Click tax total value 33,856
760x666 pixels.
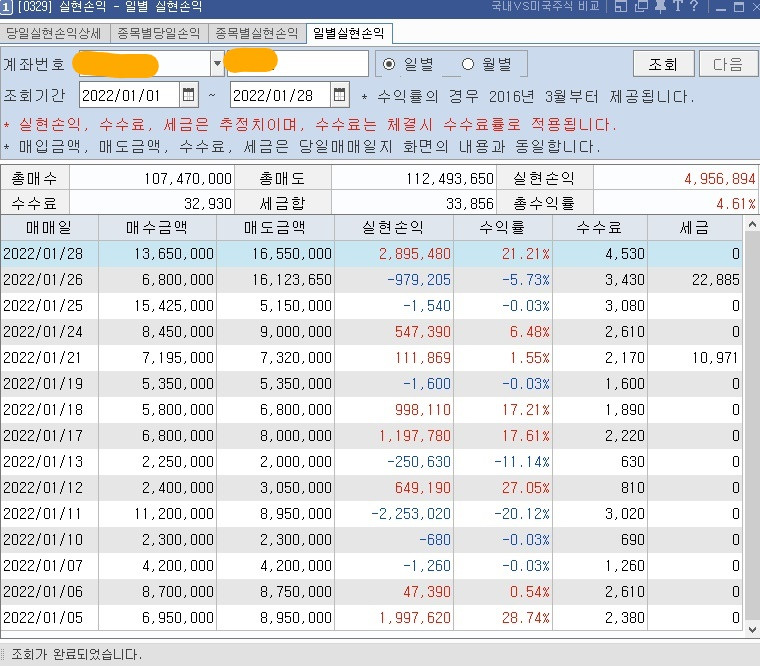tap(470, 204)
